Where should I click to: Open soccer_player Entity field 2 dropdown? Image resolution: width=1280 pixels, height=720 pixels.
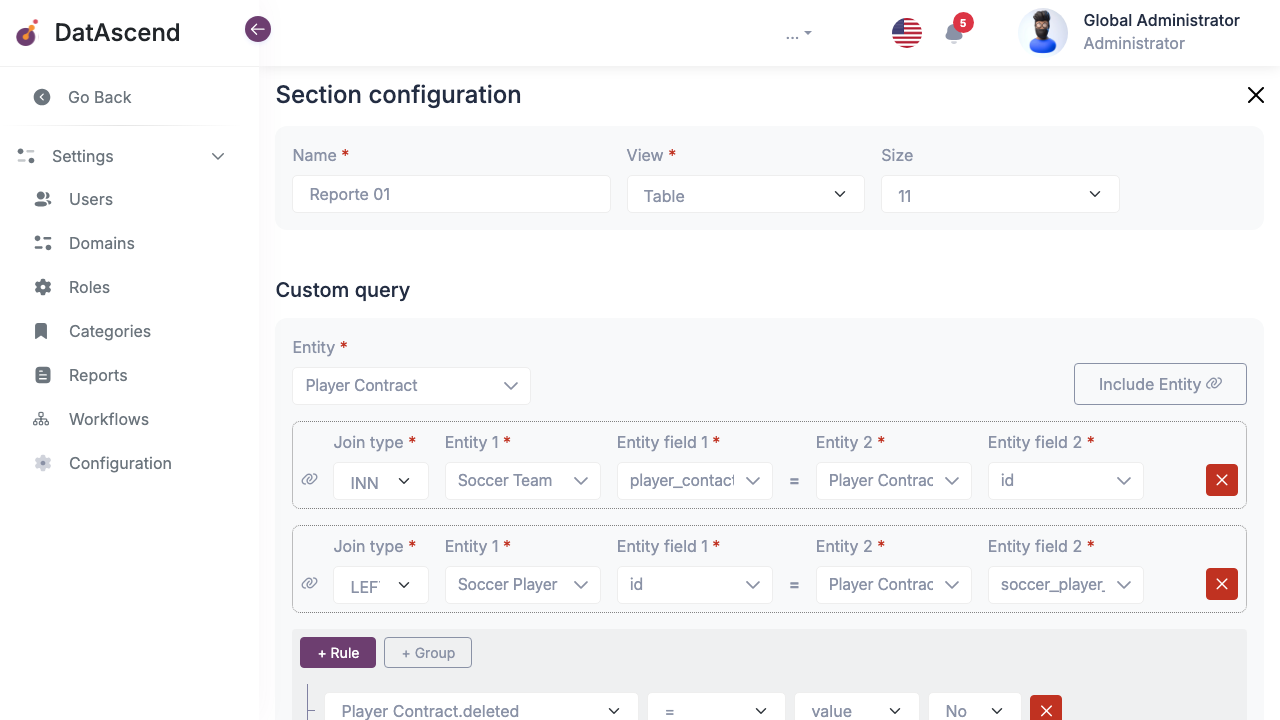click(x=1066, y=585)
